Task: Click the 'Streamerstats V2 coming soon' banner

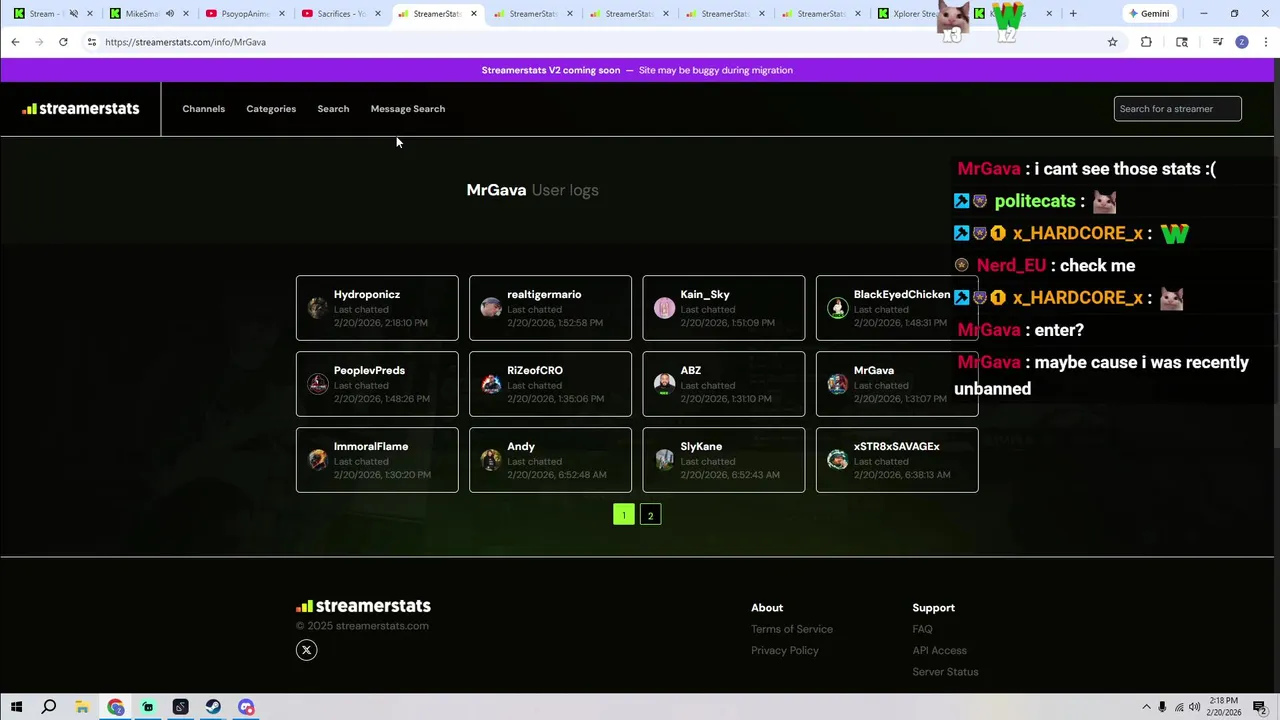Action: [x=637, y=70]
